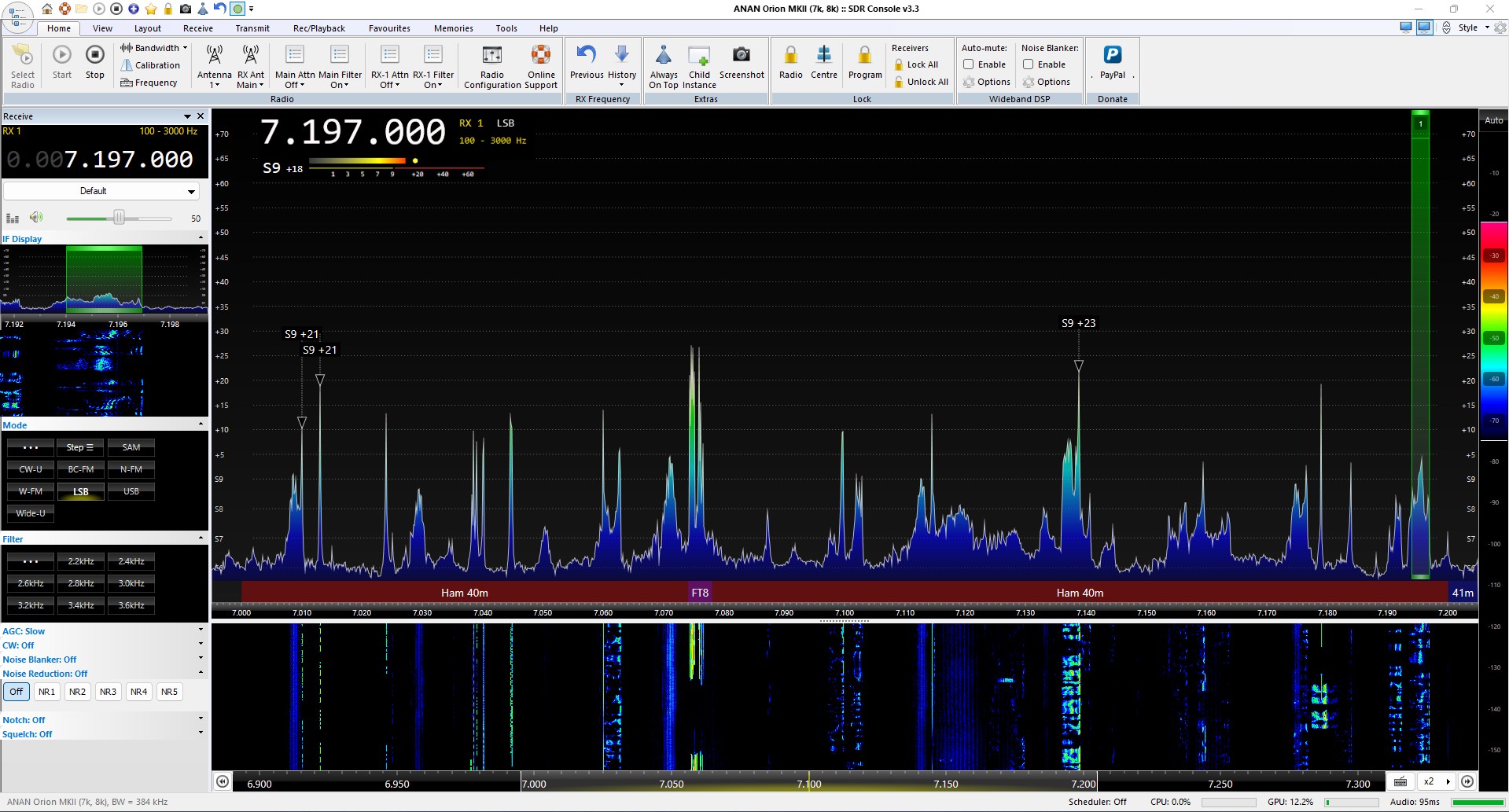The width and height of the screenshot is (1509, 812).
Task: Select BC-FM mode
Action: (81, 469)
